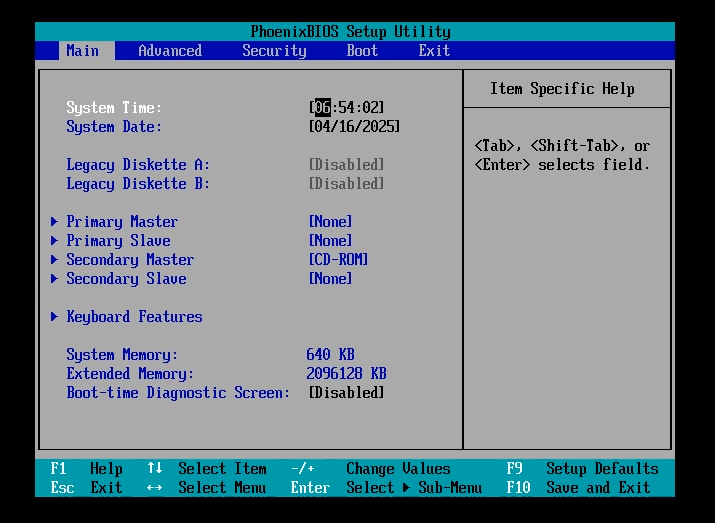715x523 pixels.
Task: Click the Legacy Diskette A label
Action: (x=138, y=165)
